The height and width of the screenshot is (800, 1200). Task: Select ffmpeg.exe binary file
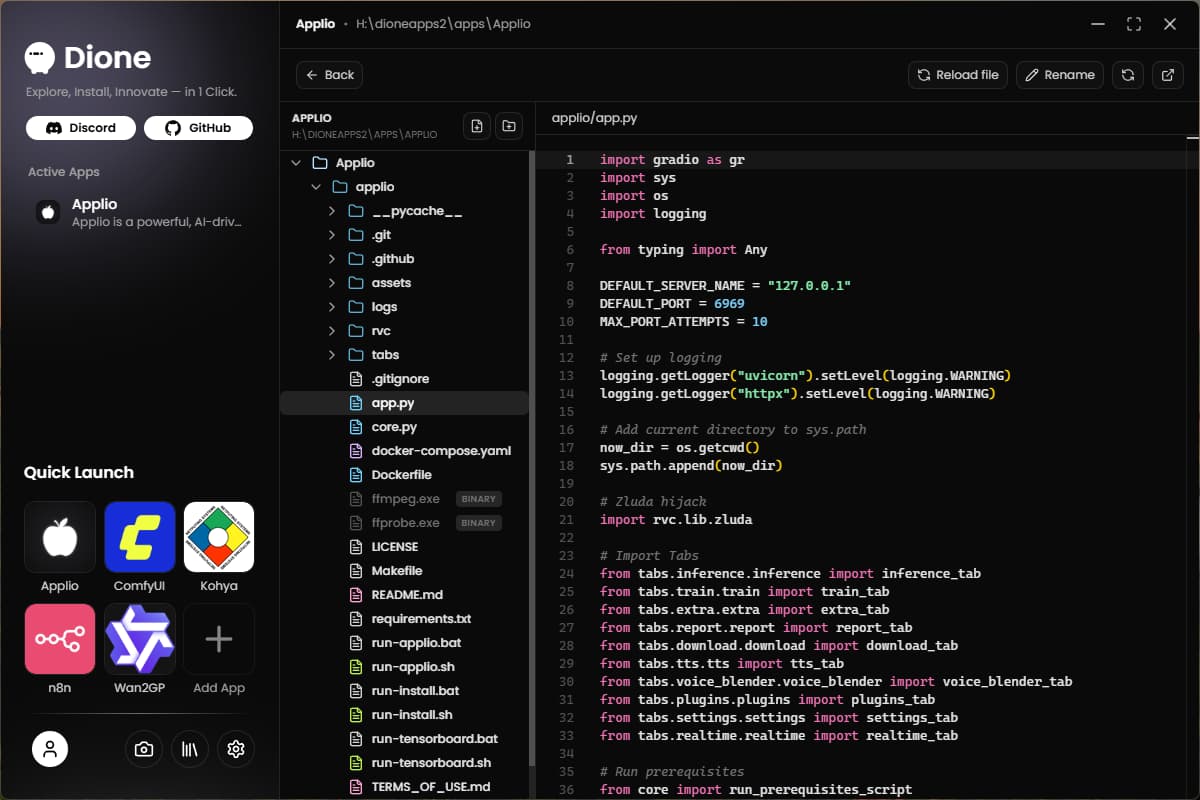[x=404, y=499]
